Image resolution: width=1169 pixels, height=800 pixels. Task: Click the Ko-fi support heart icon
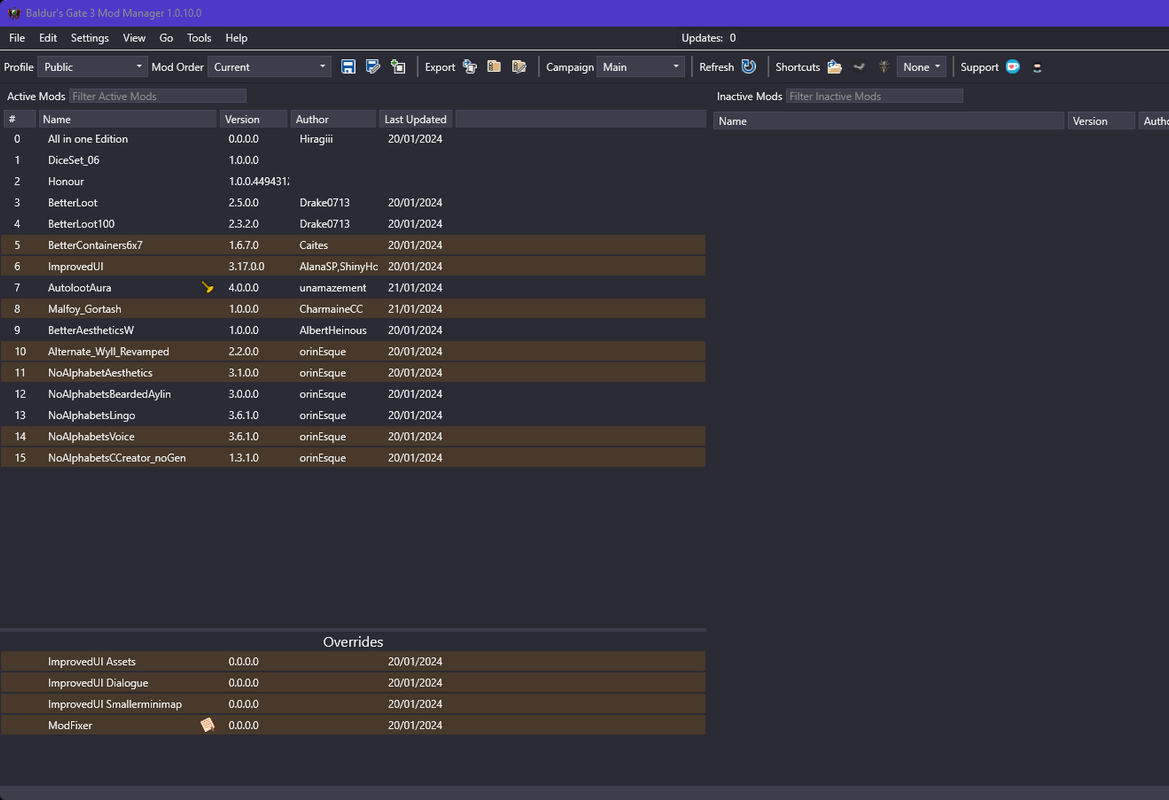(1012, 66)
